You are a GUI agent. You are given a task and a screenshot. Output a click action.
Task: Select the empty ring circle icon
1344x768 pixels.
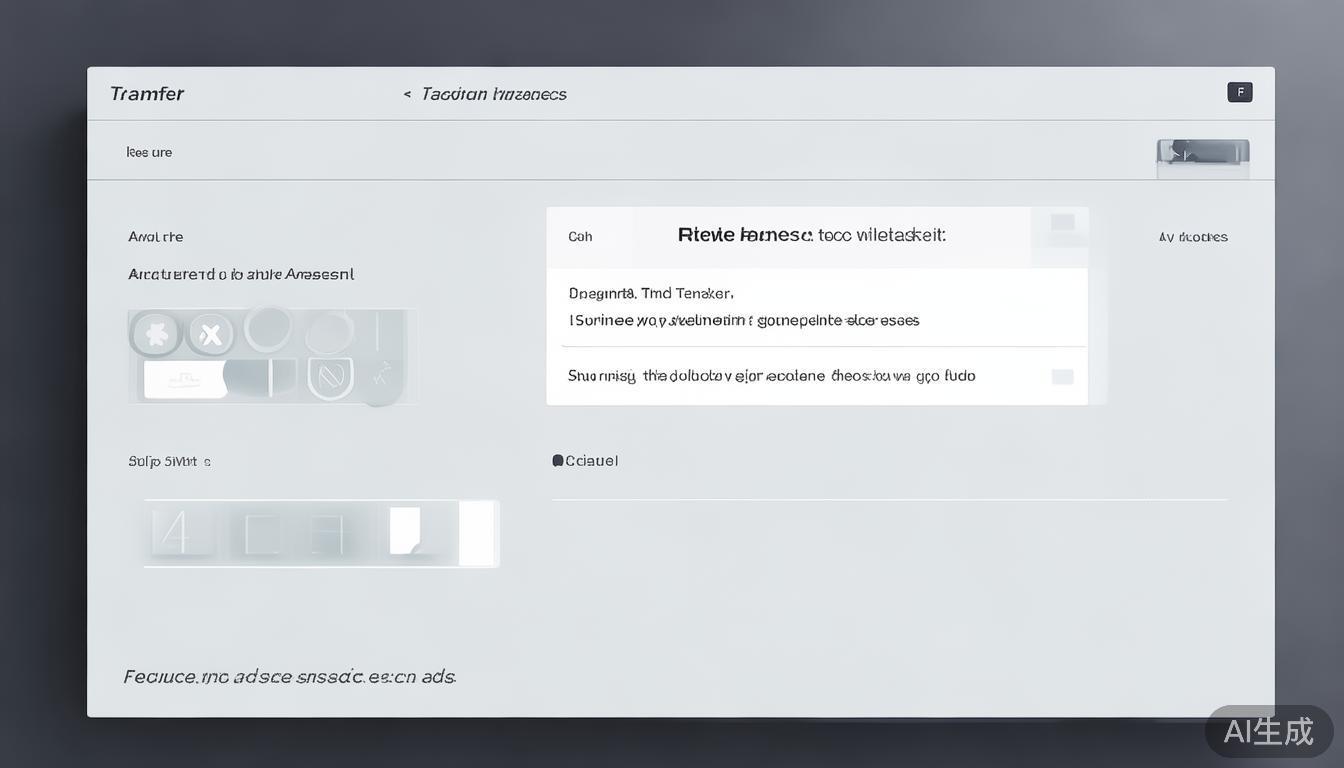(268, 329)
